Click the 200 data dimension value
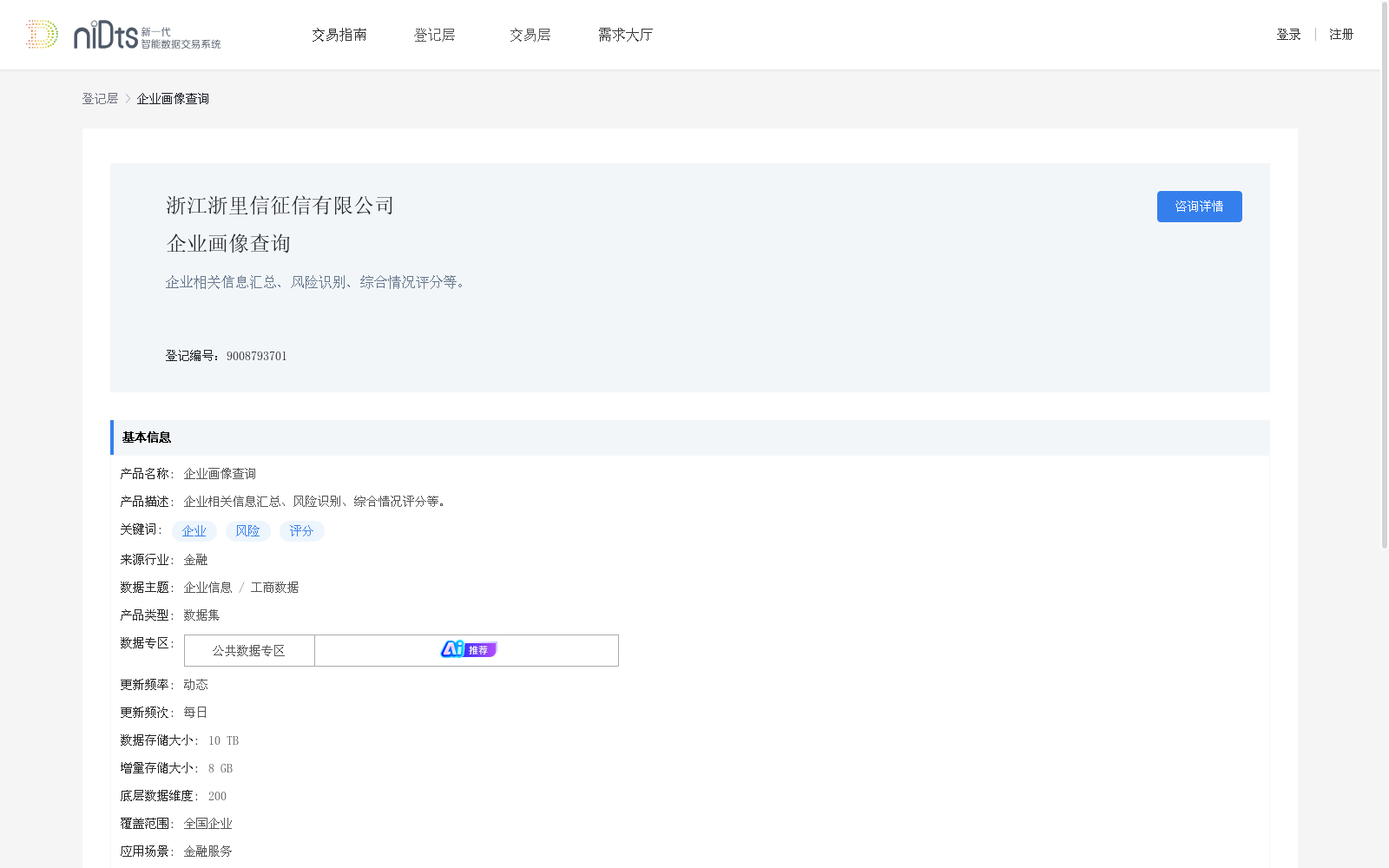This screenshot has height=868, width=1389. 217,796
